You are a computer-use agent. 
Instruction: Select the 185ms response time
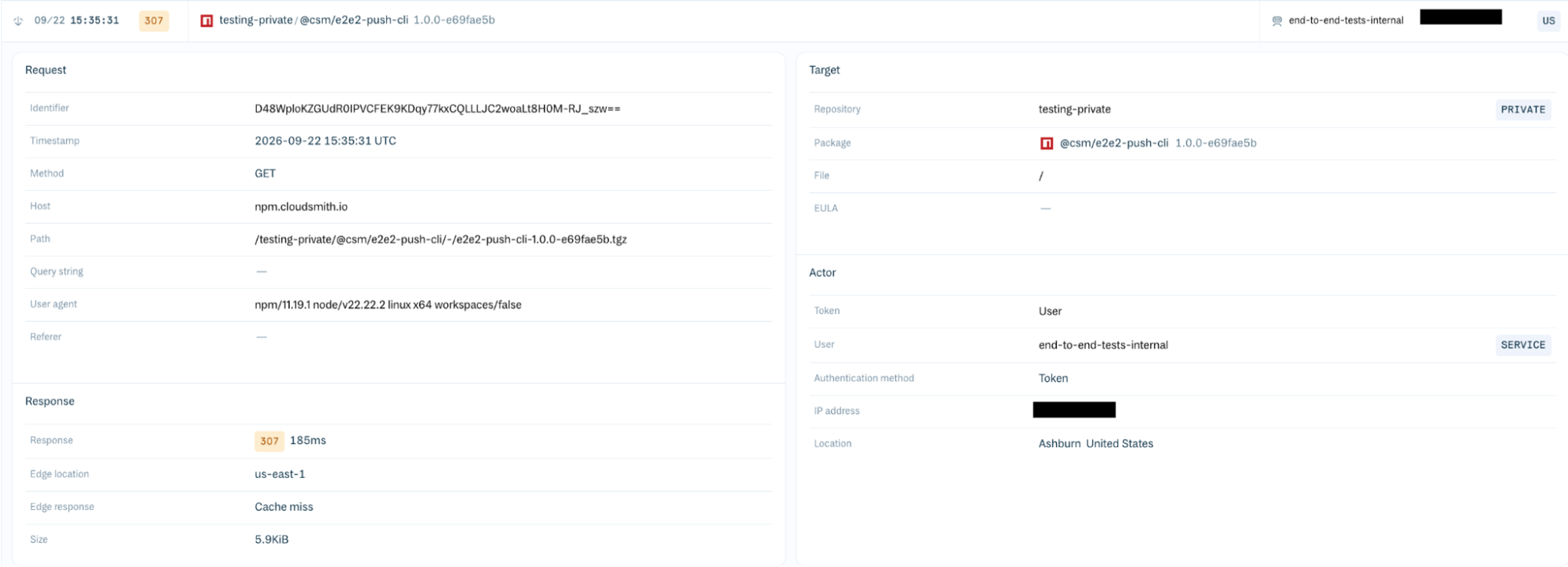click(x=308, y=440)
